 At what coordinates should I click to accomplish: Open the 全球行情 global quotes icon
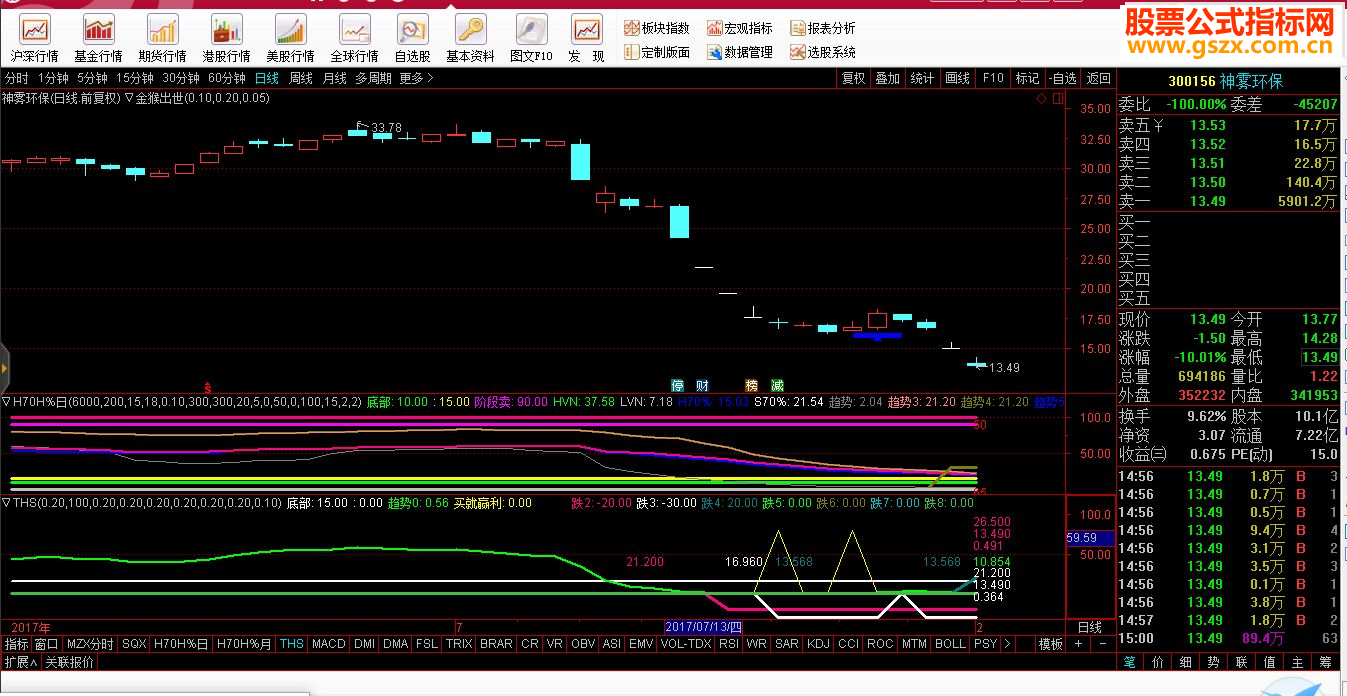[354, 39]
